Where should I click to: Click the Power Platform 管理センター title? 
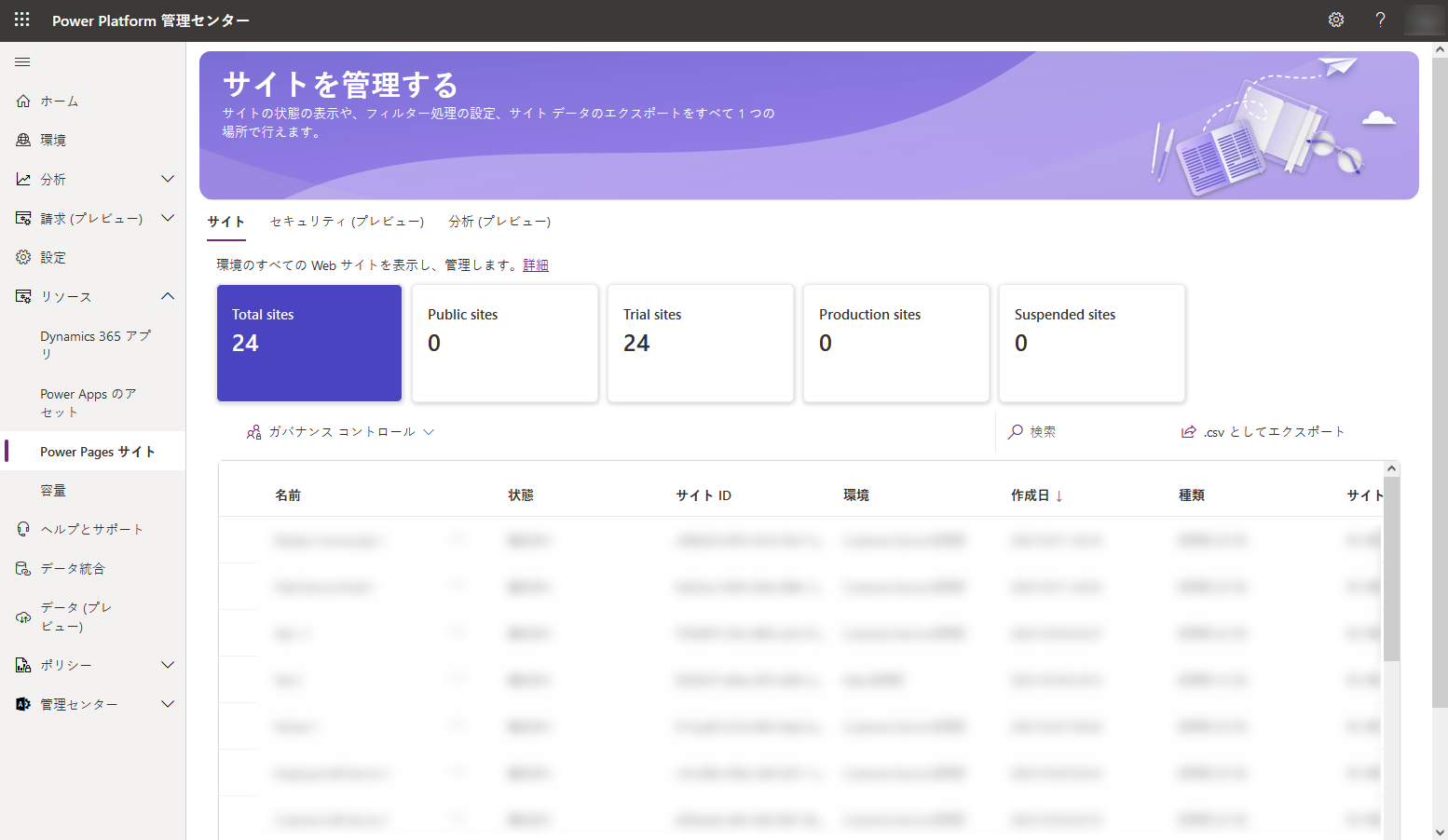click(x=151, y=20)
